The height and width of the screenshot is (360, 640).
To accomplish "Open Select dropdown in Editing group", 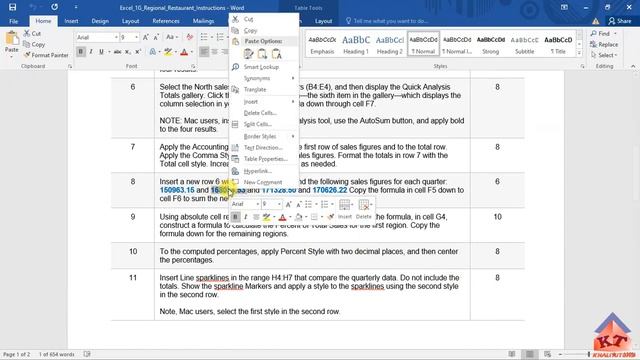I will (604, 55).
